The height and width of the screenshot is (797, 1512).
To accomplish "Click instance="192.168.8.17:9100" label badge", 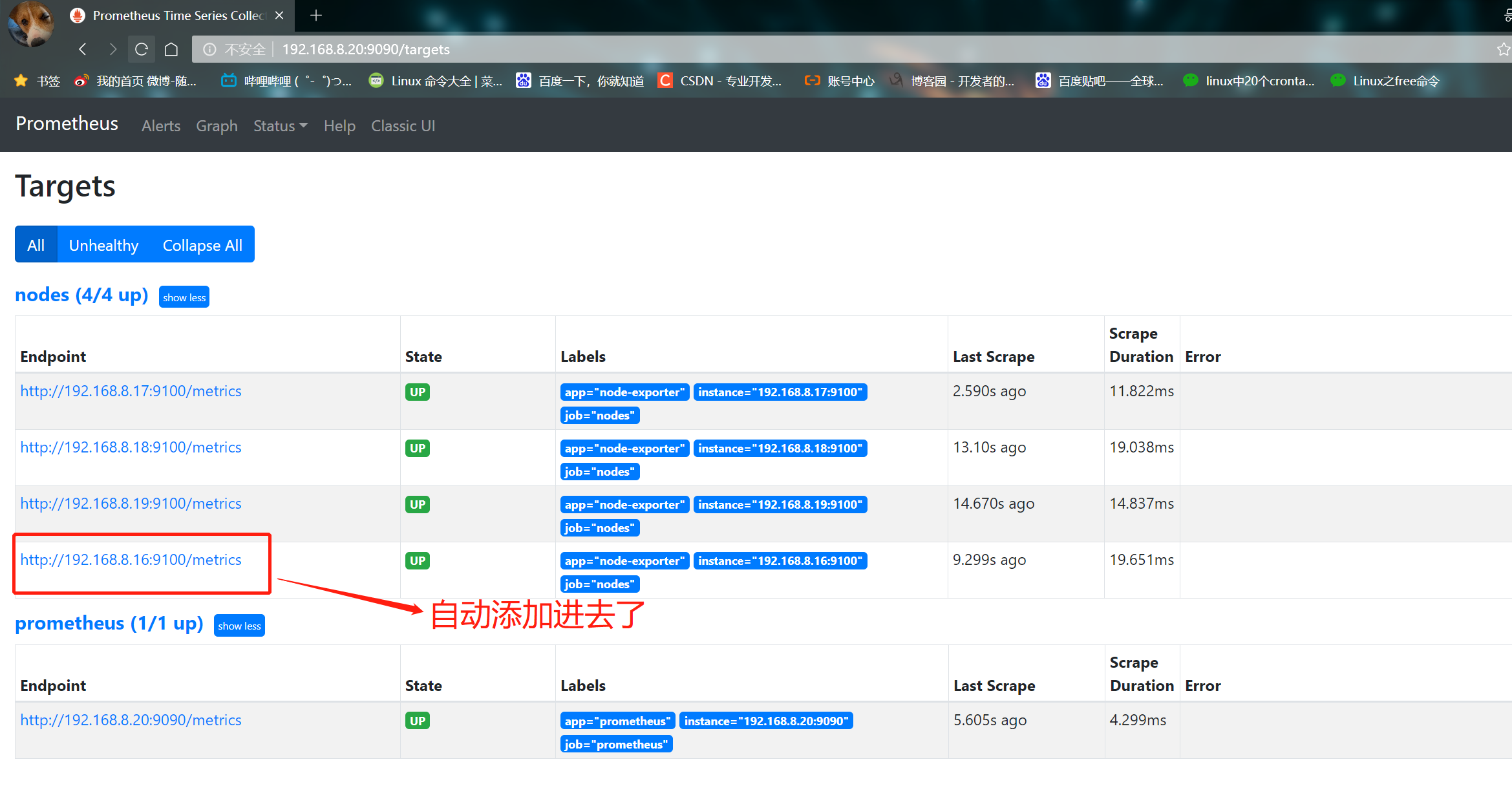I will click(780, 392).
